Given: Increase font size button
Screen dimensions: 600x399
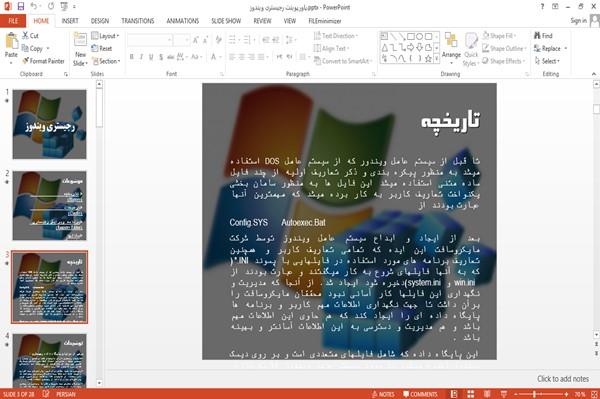Looking at the screenshot, I should [196, 39].
